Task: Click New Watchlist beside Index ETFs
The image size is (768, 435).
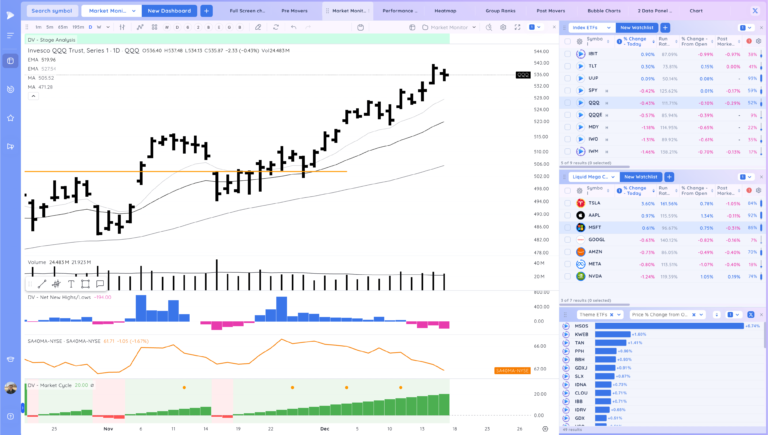Action: click(636, 28)
